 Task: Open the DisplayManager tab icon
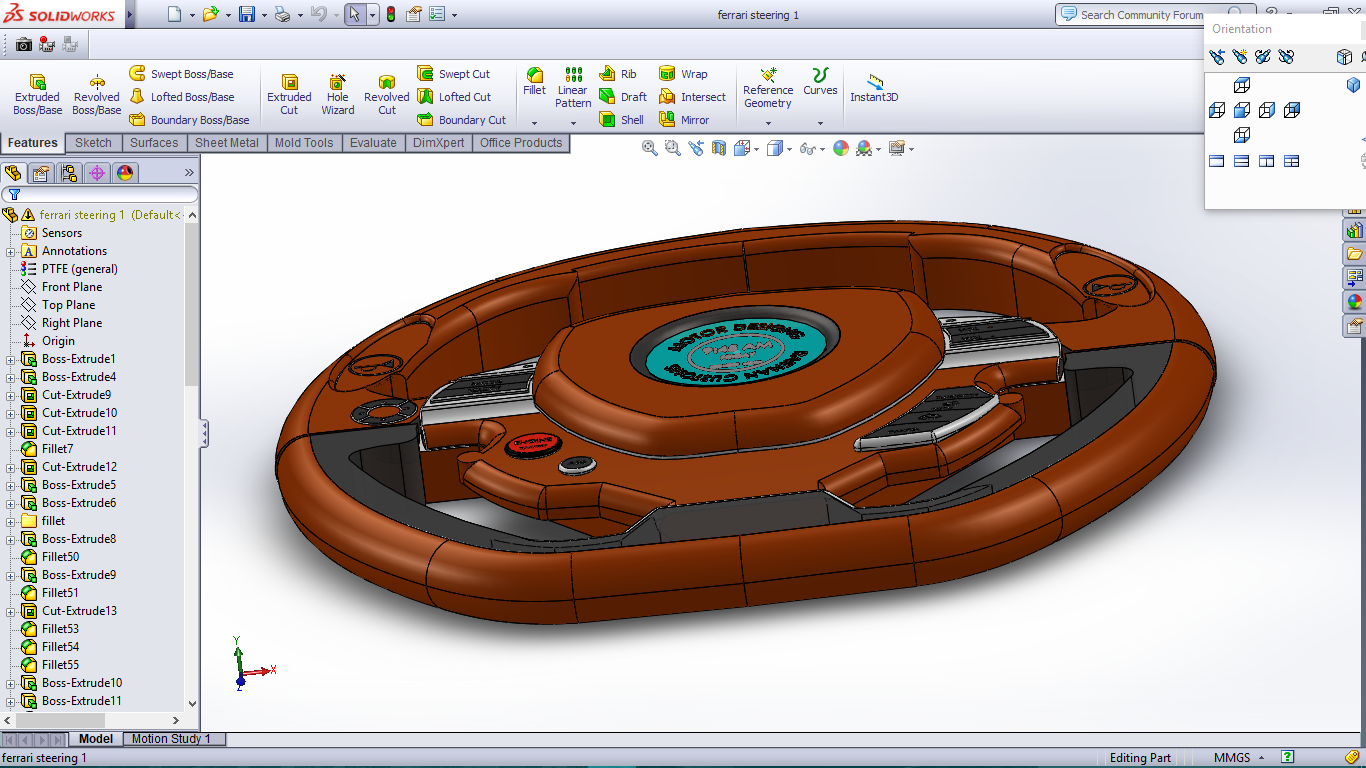[125, 173]
